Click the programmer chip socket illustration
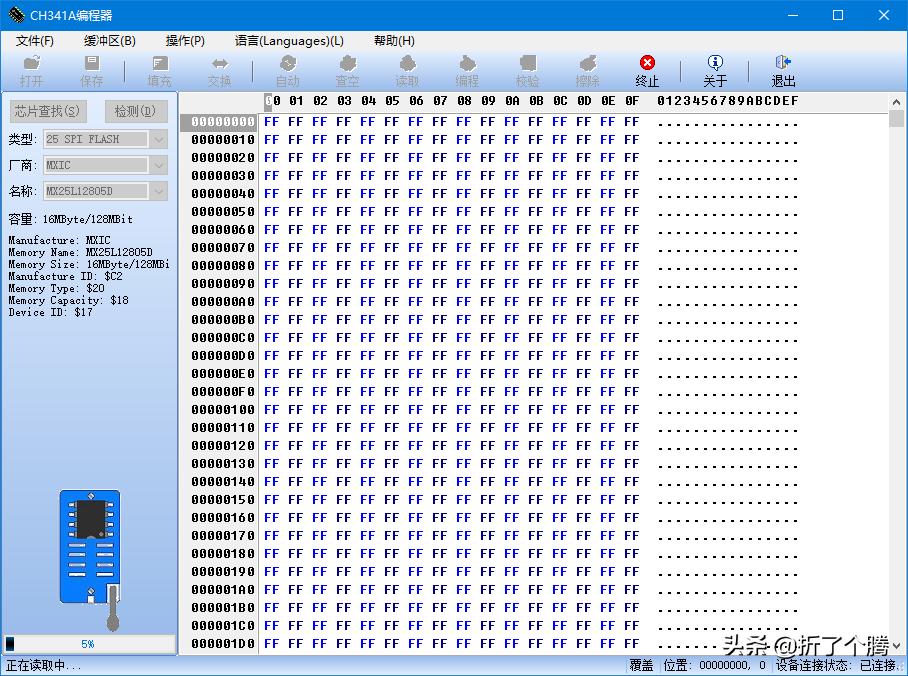The width and height of the screenshot is (908, 676). click(91, 560)
